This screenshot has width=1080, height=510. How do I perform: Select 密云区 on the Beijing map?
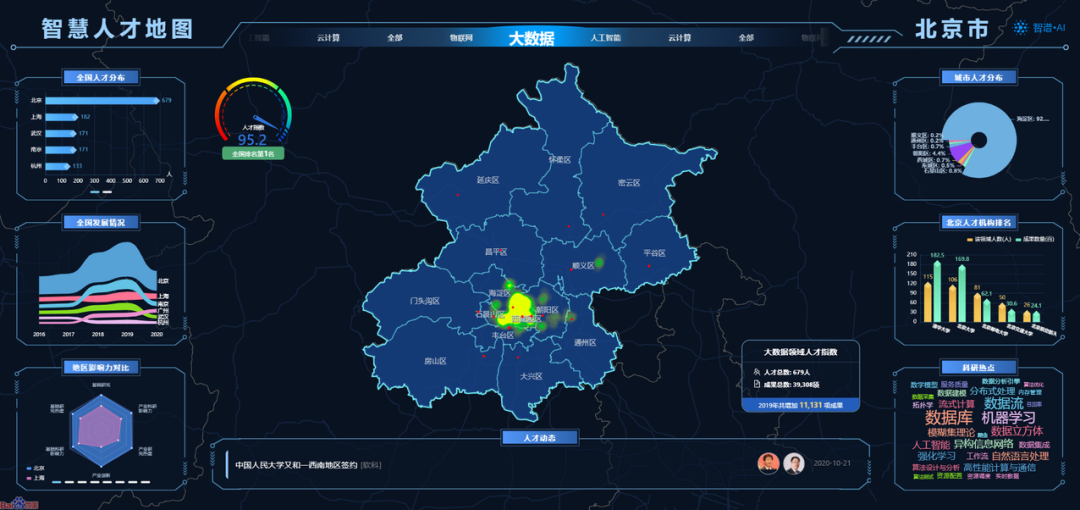(630, 183)
